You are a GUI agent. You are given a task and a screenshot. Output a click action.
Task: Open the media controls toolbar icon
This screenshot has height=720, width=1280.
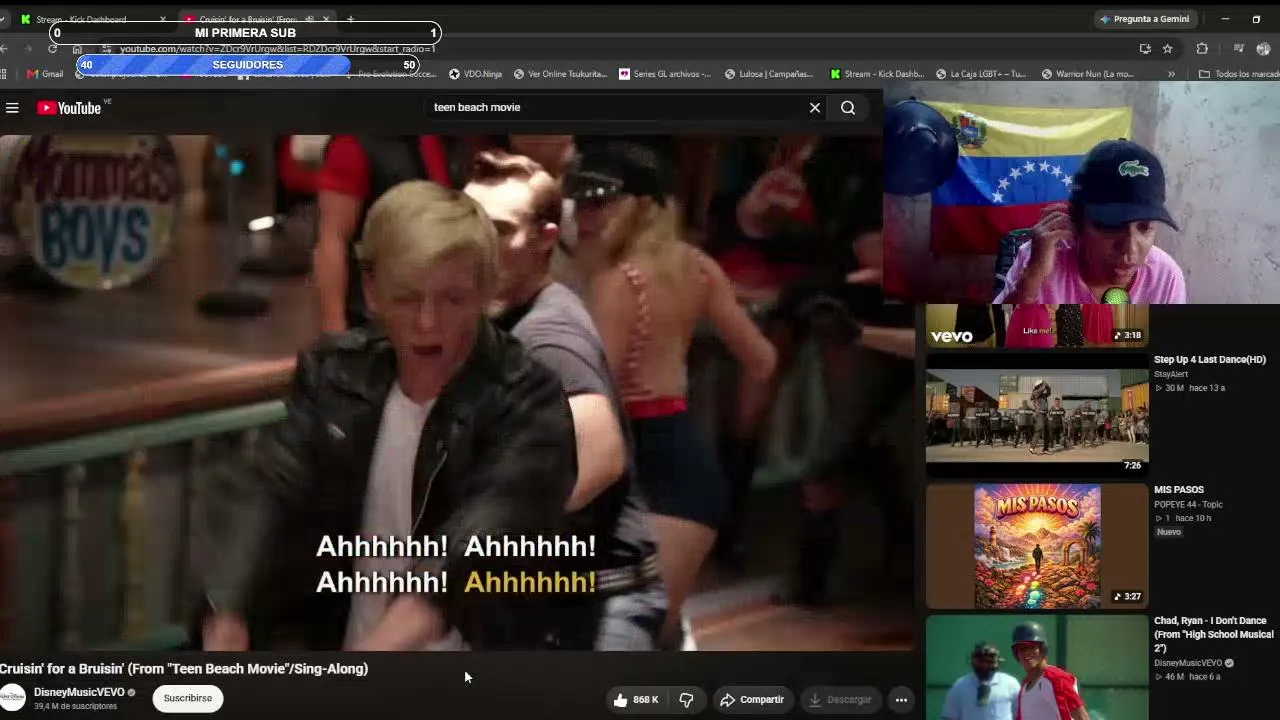[1238, 48]
